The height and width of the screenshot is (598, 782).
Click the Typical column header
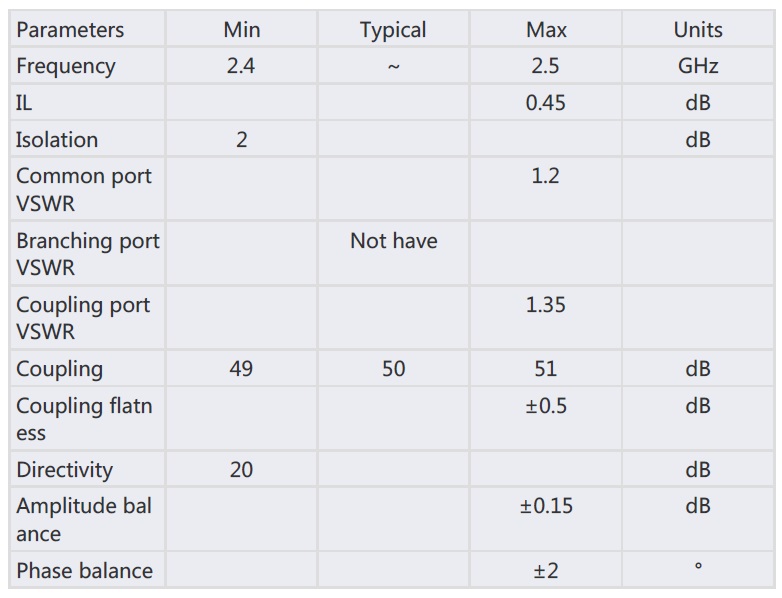[393, 30]
